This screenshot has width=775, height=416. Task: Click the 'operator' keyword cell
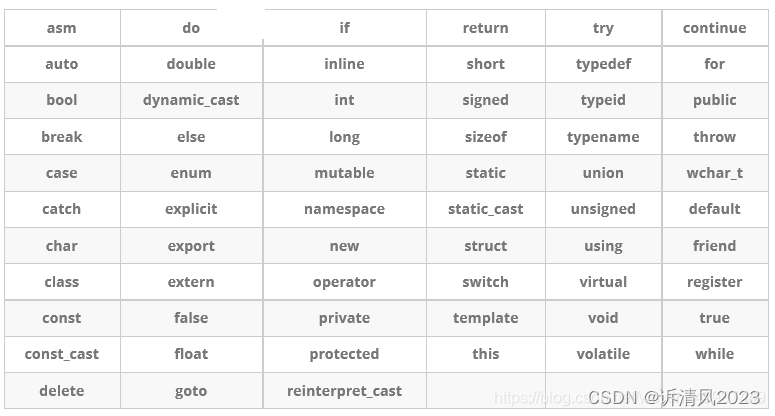click(344, 282)
